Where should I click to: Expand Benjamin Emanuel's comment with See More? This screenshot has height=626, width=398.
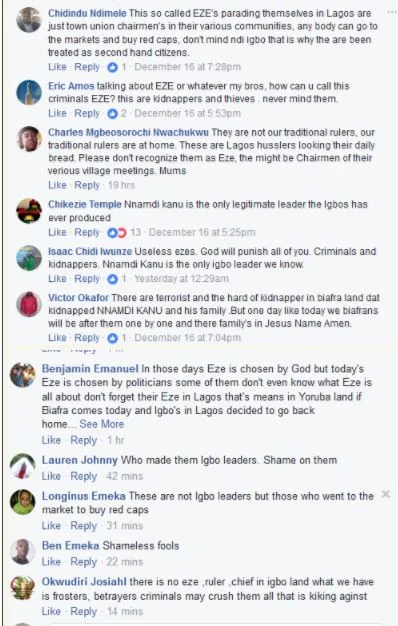click(101, 424)
